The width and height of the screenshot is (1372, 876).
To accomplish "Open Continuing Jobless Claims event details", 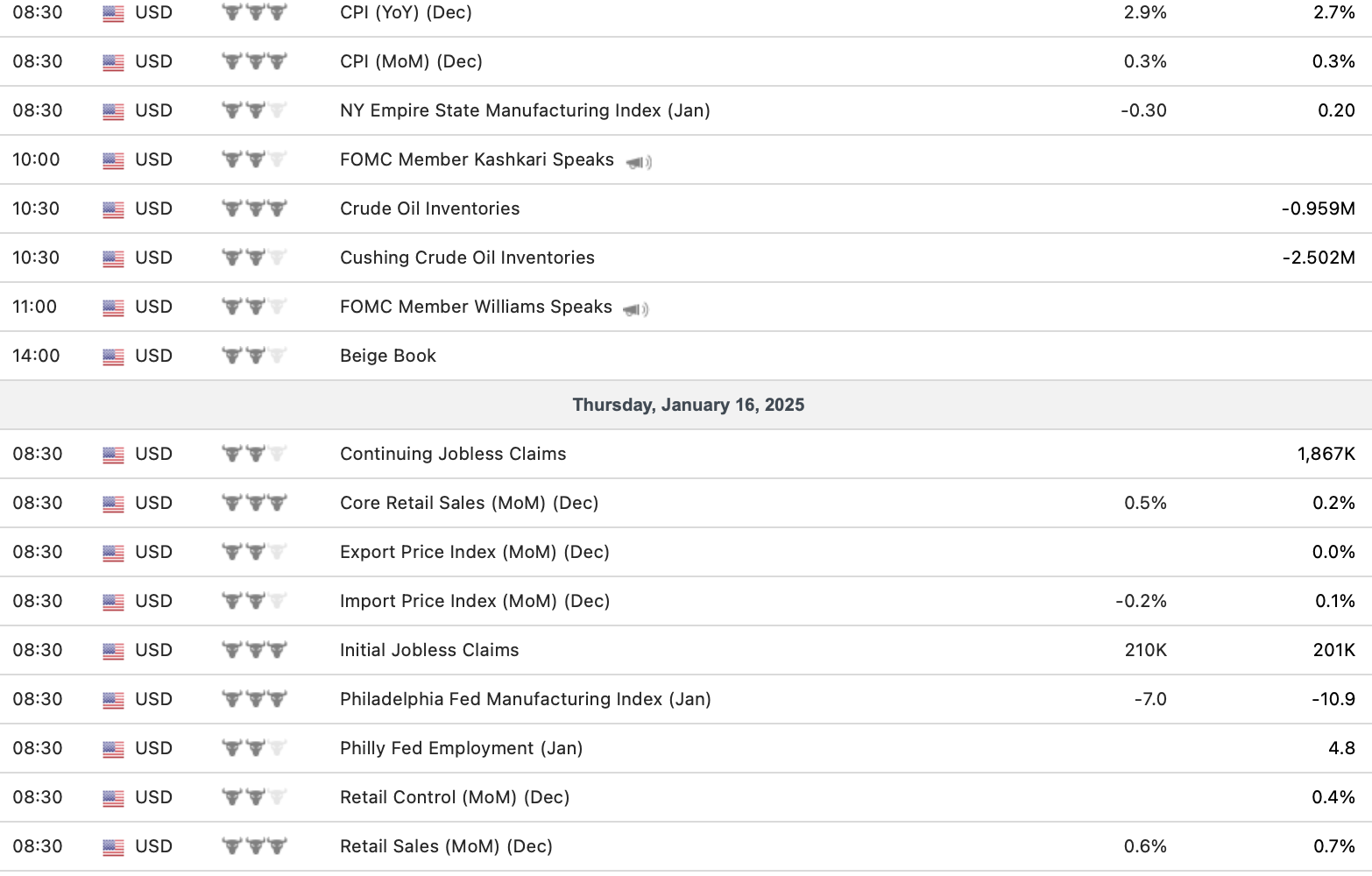I will [453, 454].
